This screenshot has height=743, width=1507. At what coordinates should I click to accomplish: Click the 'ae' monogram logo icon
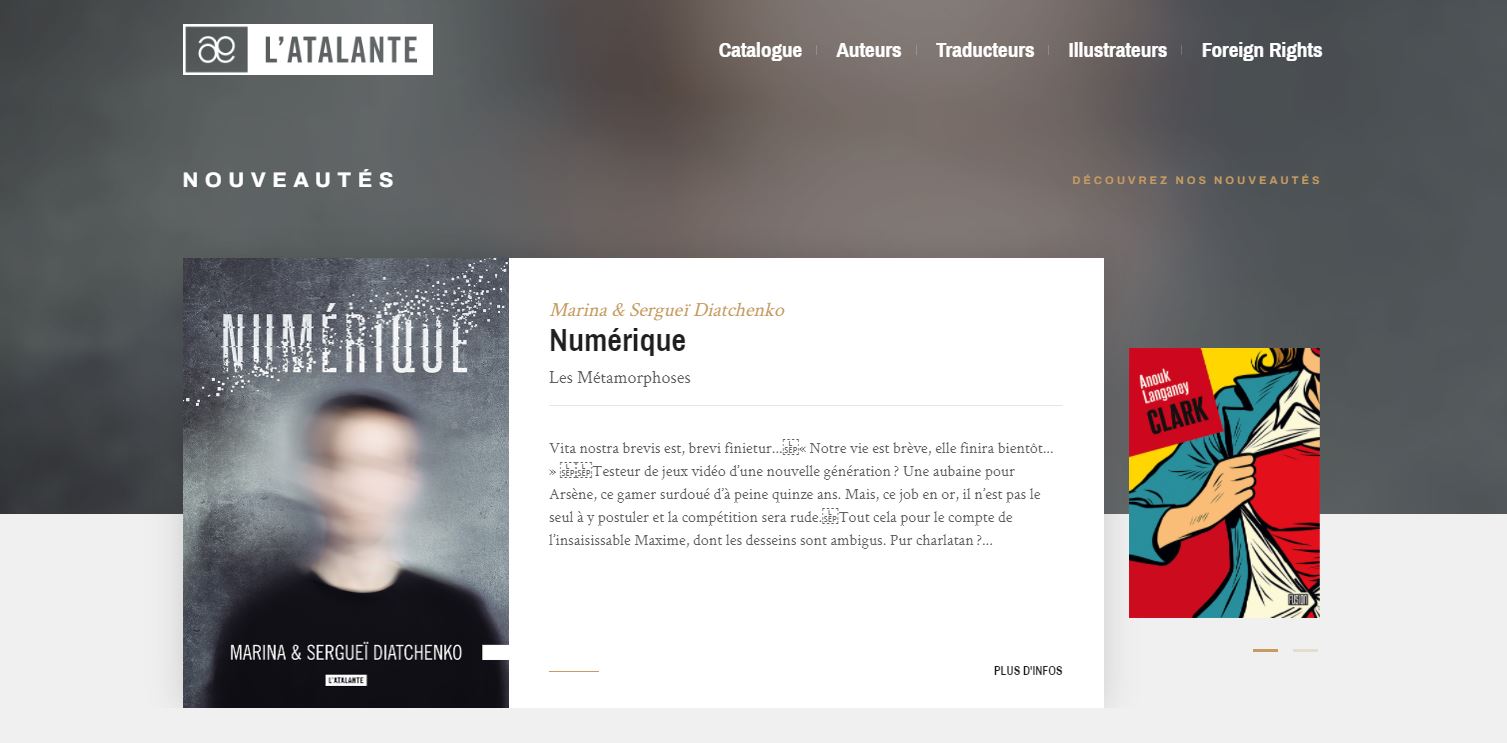[216, 49]
